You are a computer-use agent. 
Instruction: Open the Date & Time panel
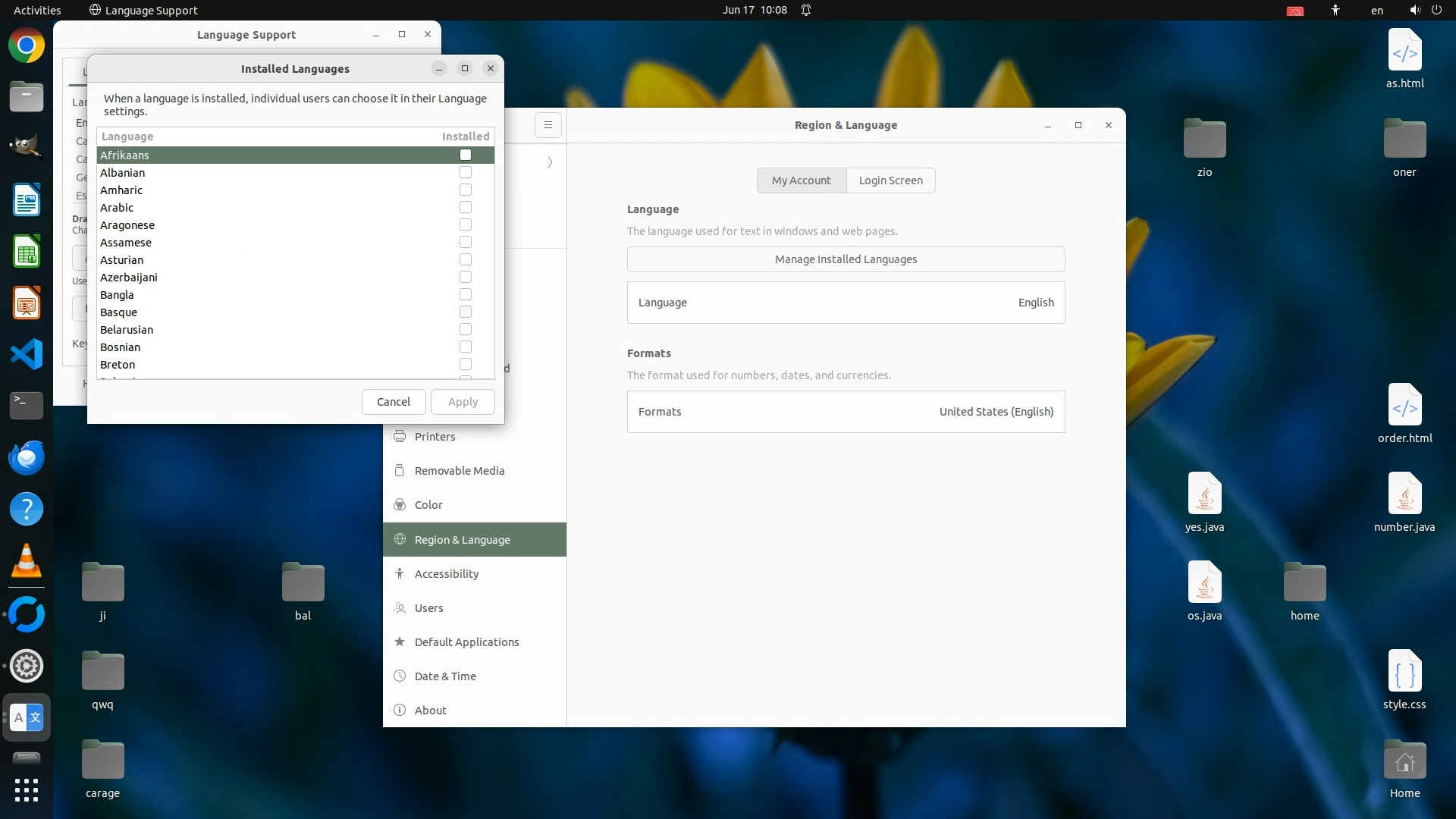[x=445, y=676]
